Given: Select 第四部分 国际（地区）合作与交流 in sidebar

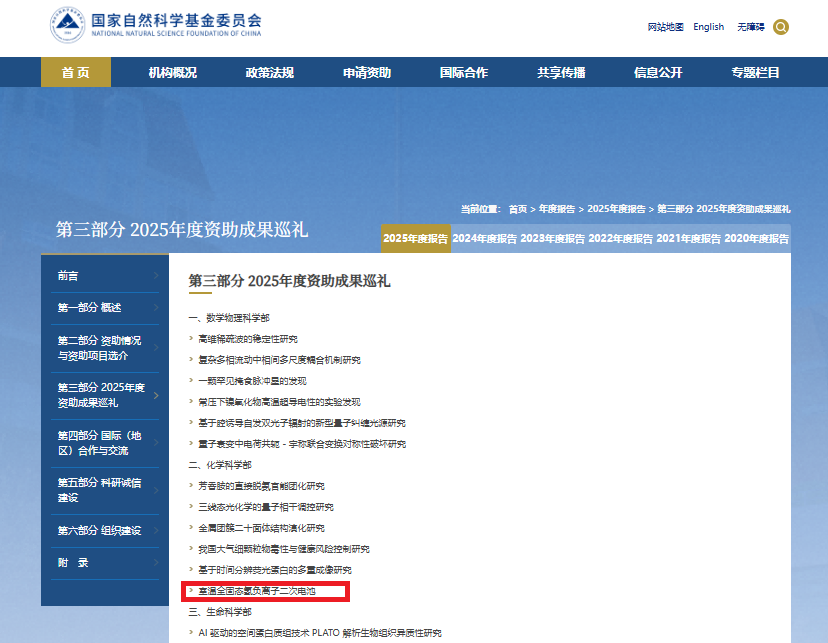Looking at the screenshot, I should pos(99,443).
